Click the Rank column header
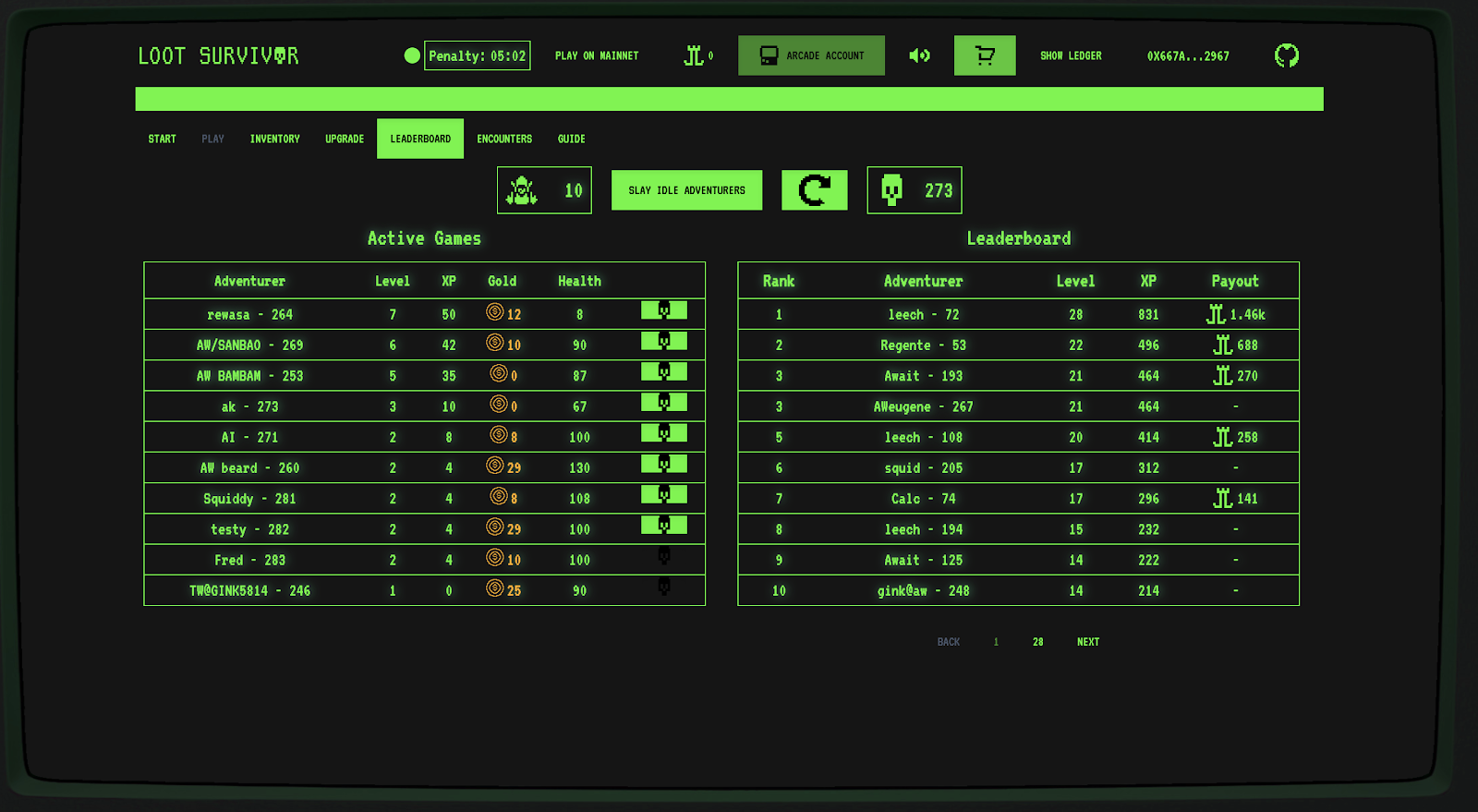 (779, 281)
